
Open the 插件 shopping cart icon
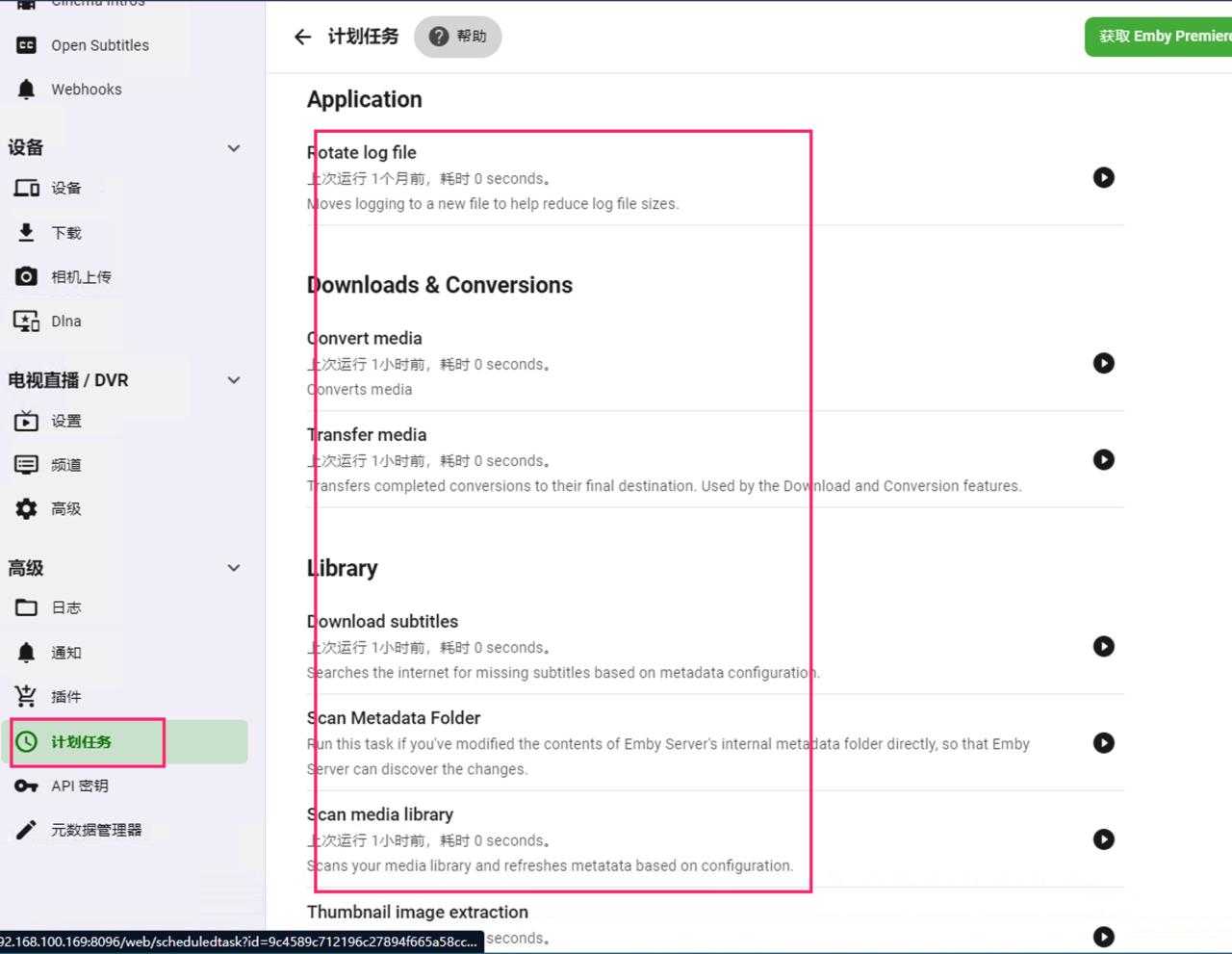pos(27,696)
